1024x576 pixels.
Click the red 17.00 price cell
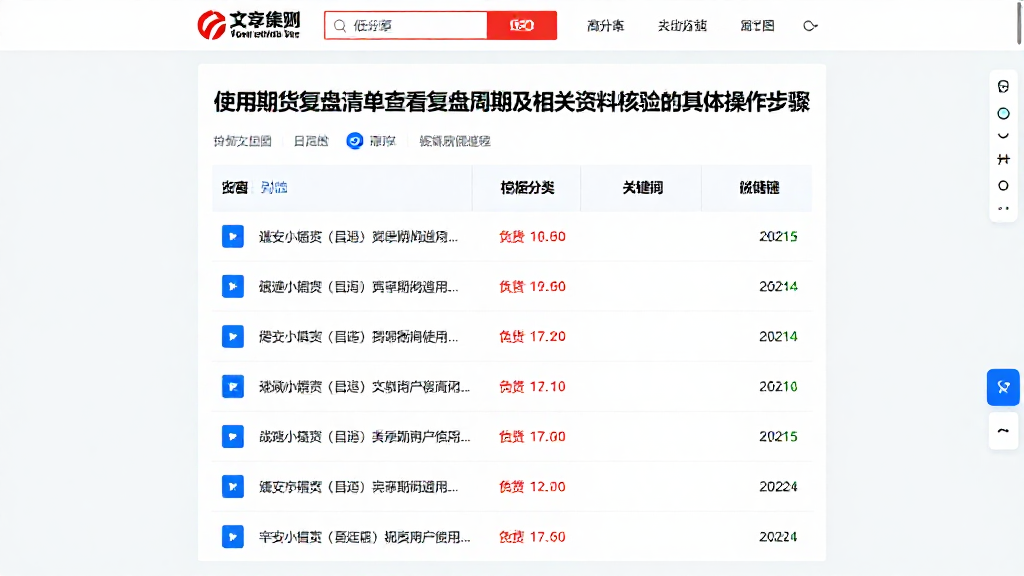point(532,437)
